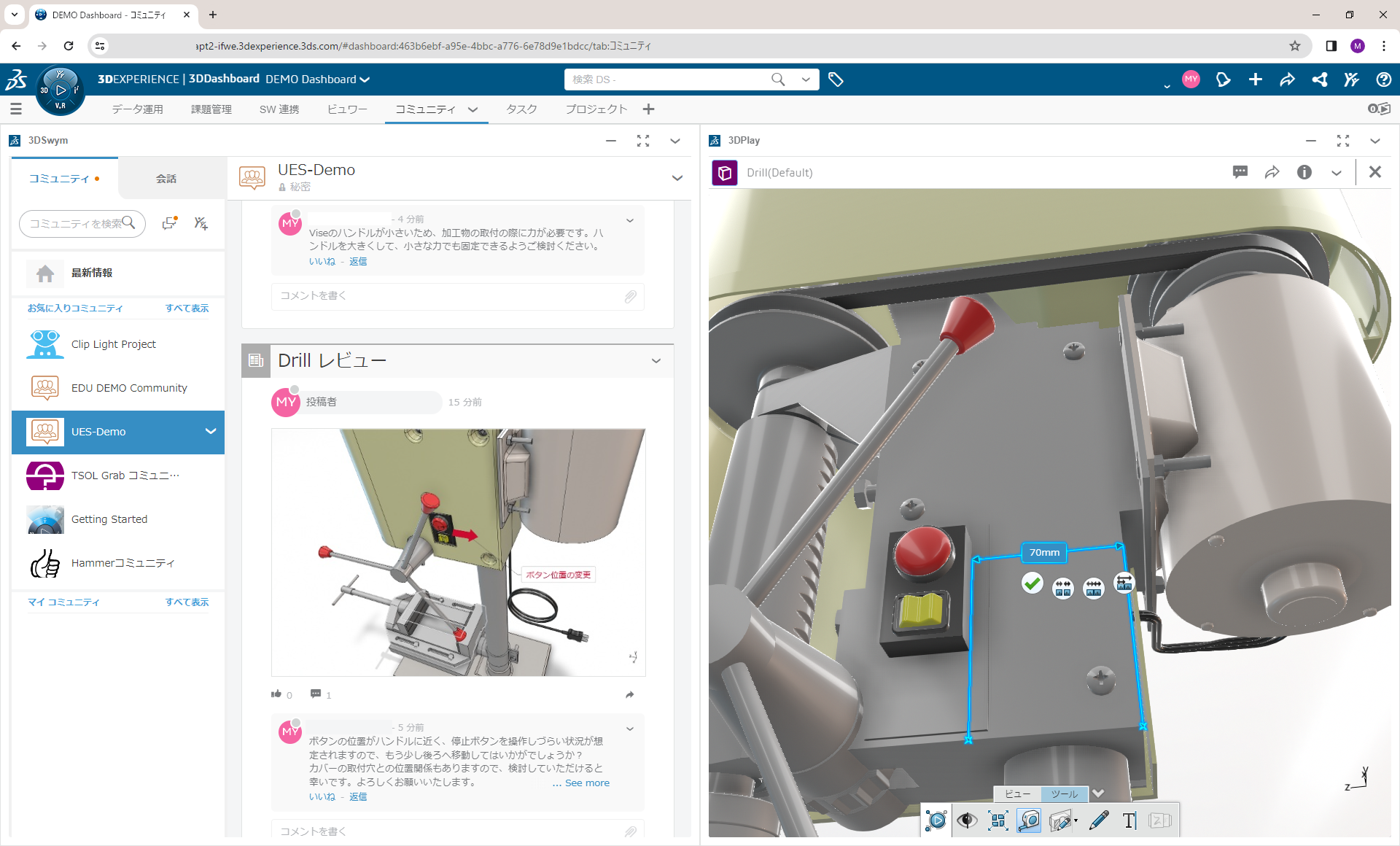
Task: Open the Clip Light Project community
Action: (118, 344)
